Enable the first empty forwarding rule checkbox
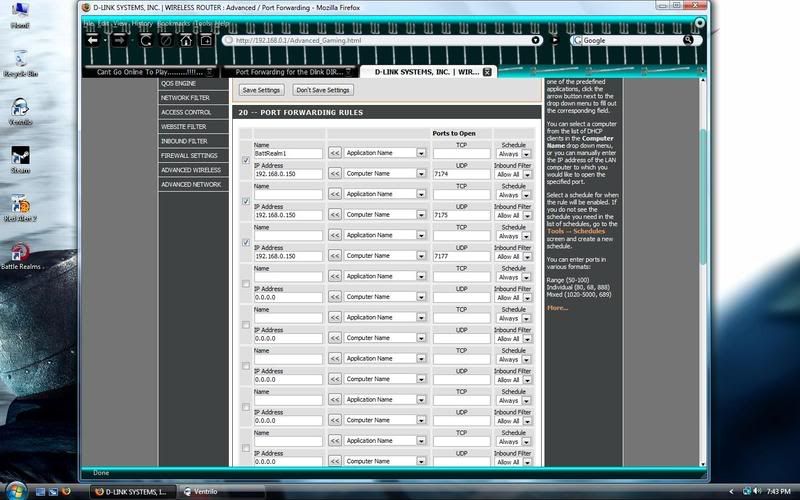800x500 pixels. pyautogui.click(x=246, y=283)
